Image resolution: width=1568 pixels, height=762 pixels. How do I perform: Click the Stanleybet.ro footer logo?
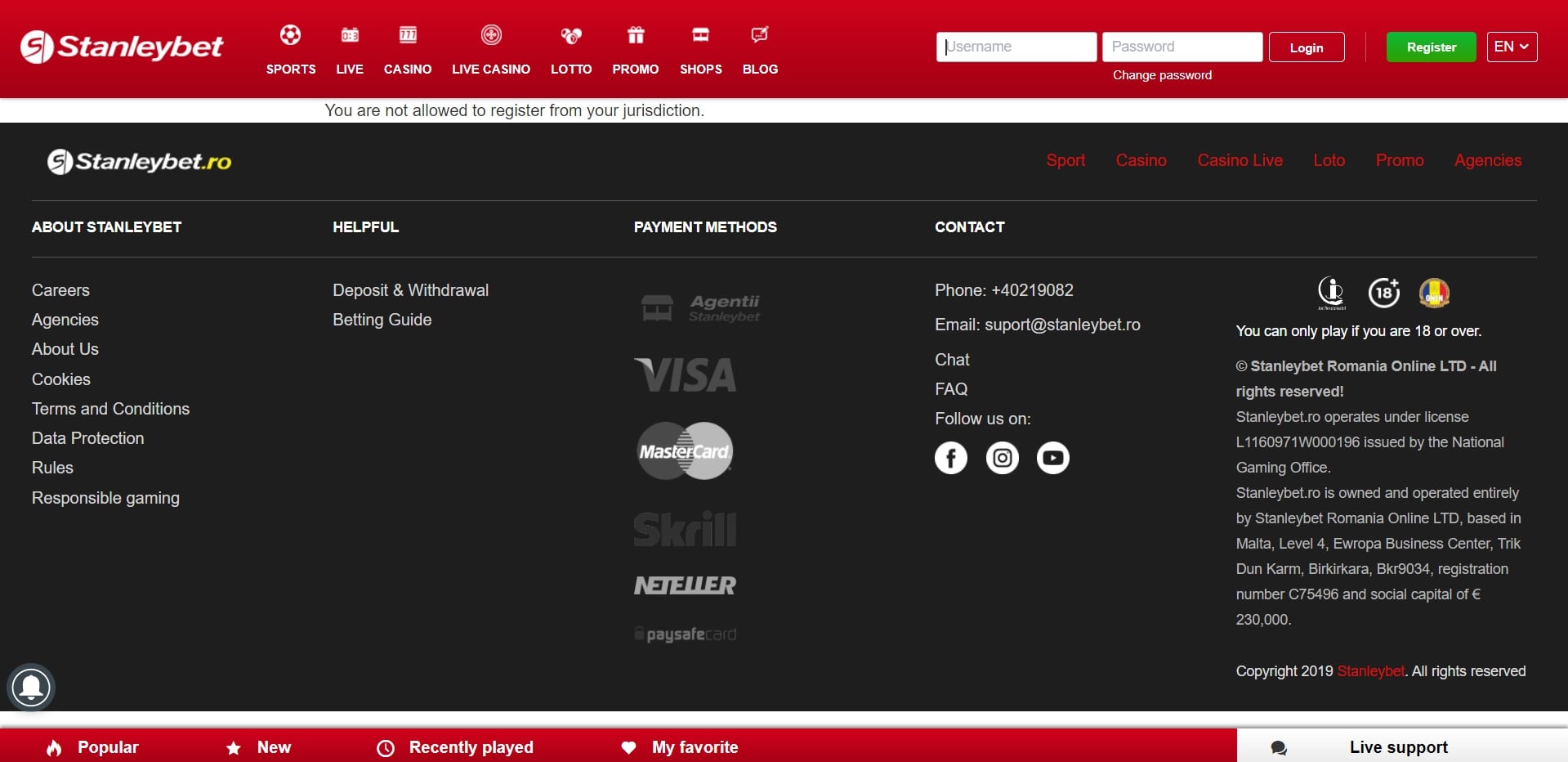(139, 161)
